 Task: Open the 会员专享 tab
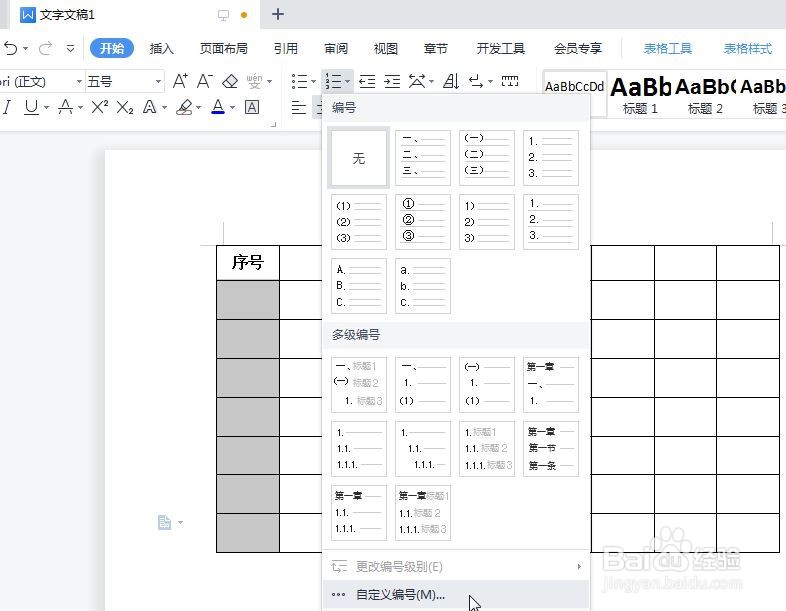577,49
